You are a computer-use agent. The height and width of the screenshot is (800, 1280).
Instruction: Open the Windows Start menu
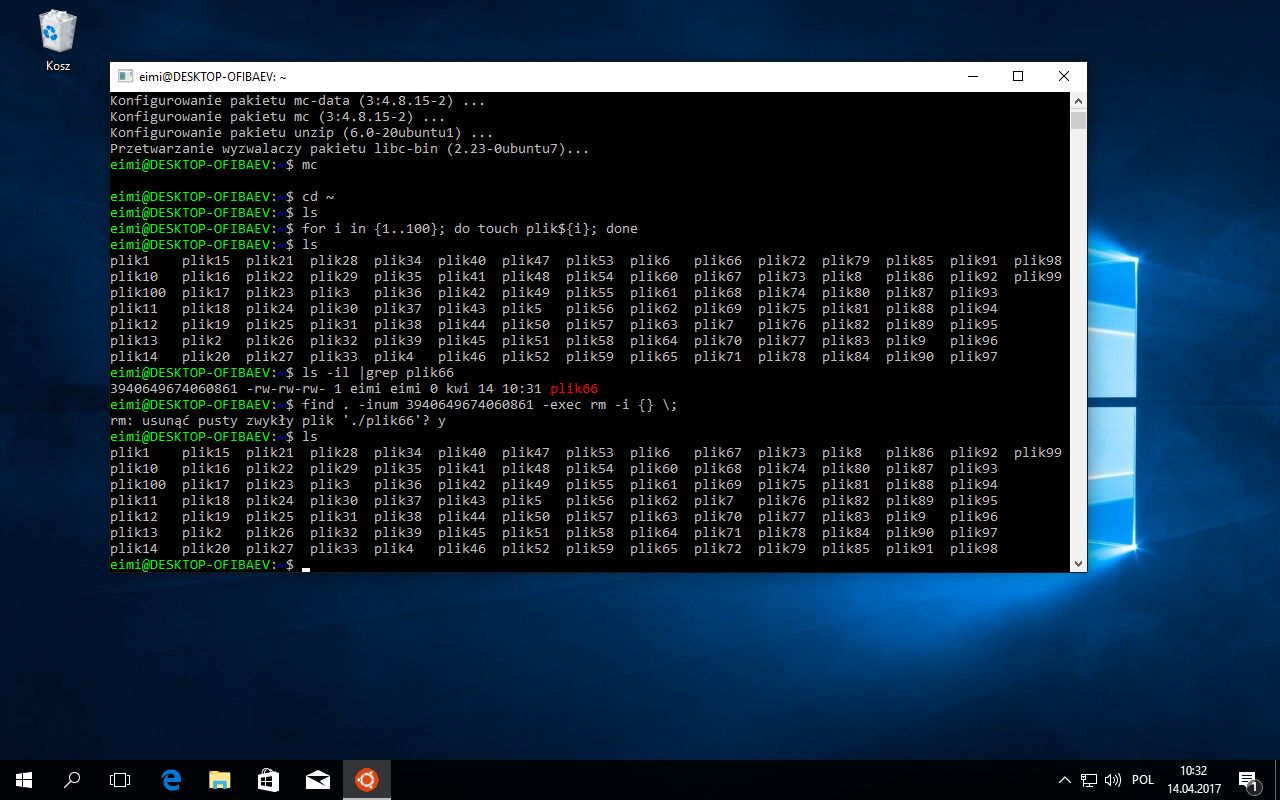(x=24, y=779)
